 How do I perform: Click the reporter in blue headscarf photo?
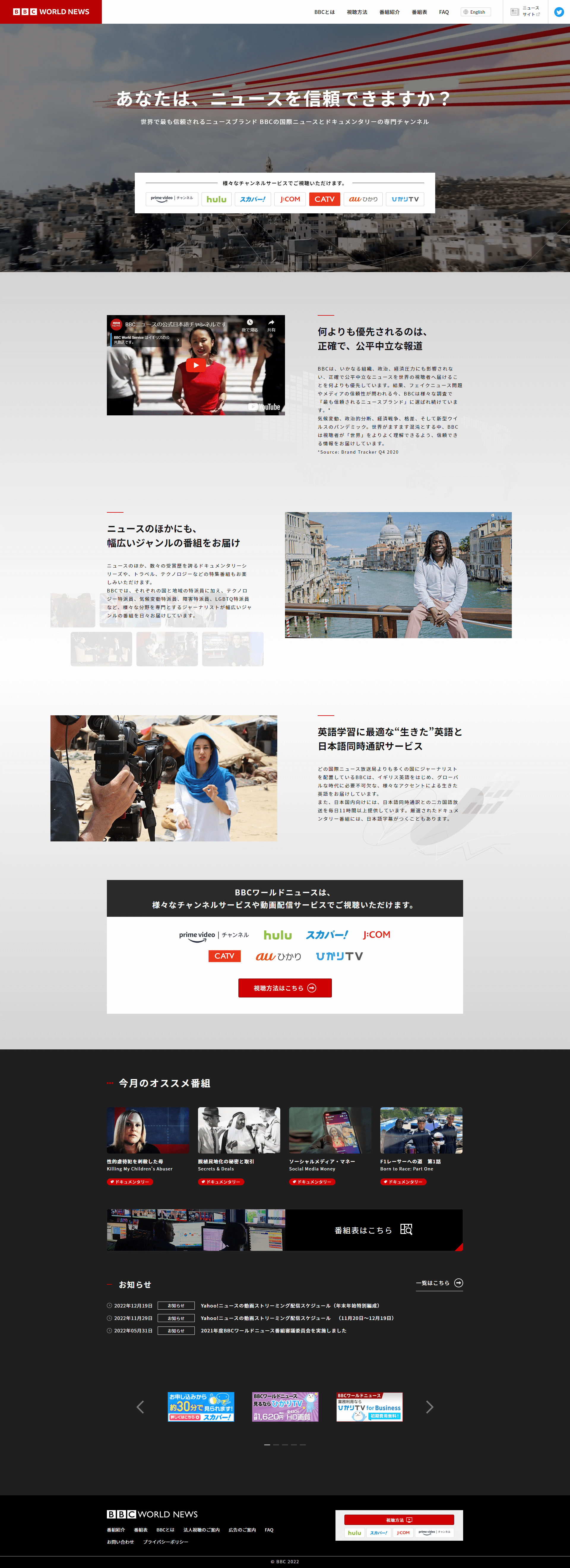point(164,778)
